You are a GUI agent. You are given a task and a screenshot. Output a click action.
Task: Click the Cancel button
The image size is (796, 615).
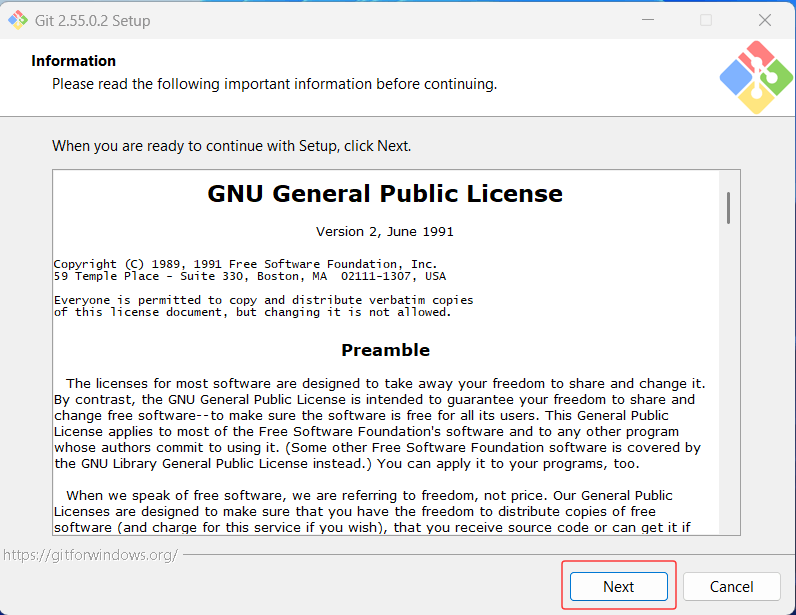point(731,587)
